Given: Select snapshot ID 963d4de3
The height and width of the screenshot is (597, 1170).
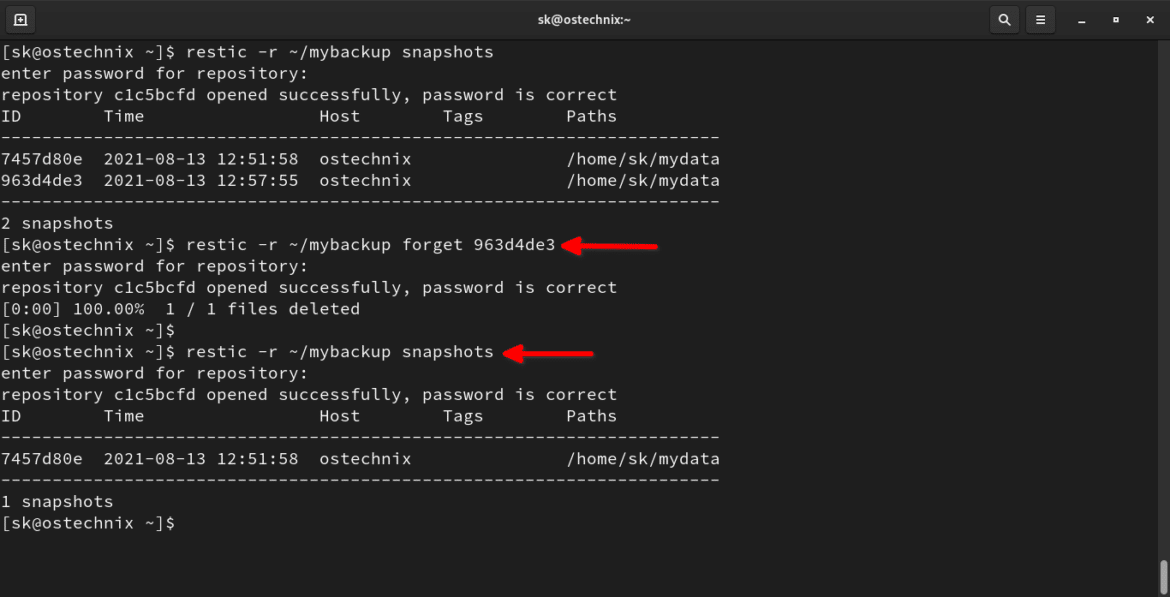Looking at the screenshot, I should [42, 180].
